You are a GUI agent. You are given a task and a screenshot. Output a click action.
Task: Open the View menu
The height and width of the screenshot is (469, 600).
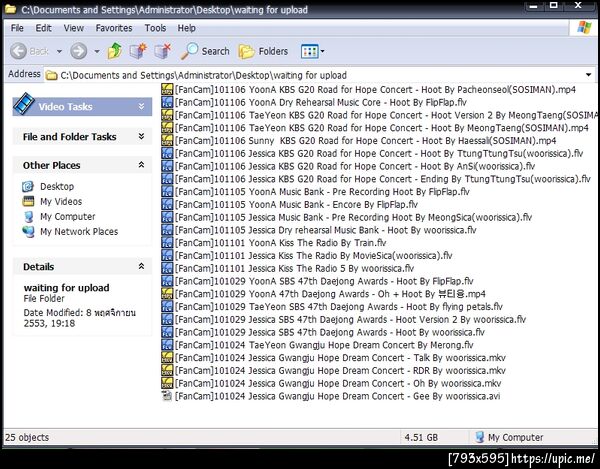pos(73,28)
